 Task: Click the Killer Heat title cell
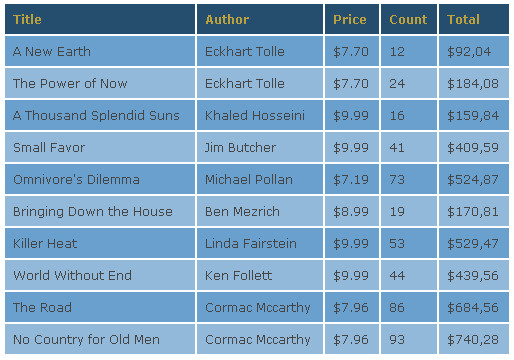point(100,243)
